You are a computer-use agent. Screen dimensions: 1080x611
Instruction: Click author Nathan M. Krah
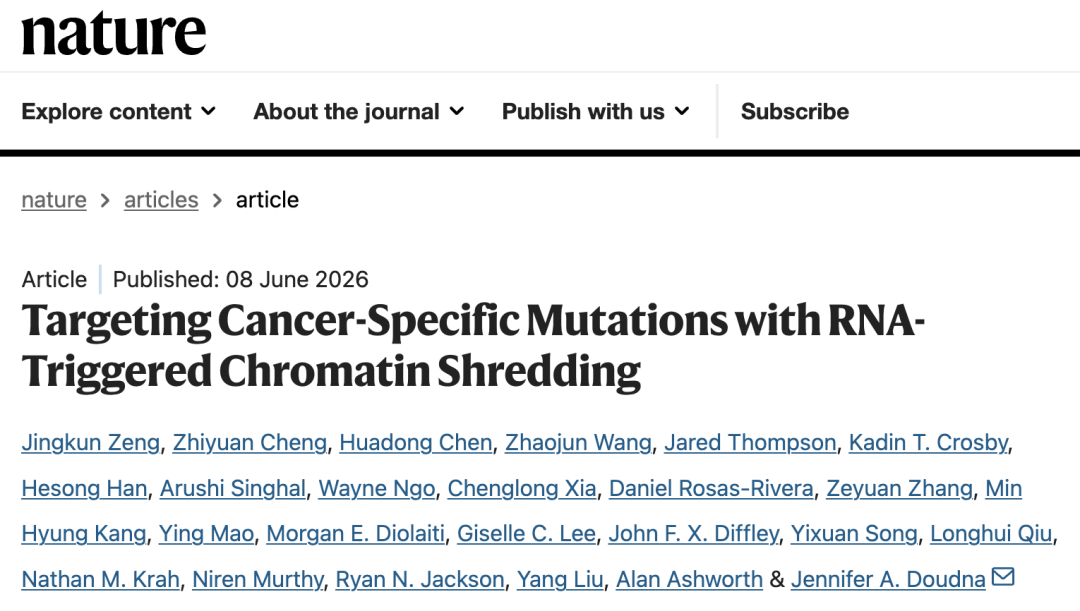pos(101,579)
